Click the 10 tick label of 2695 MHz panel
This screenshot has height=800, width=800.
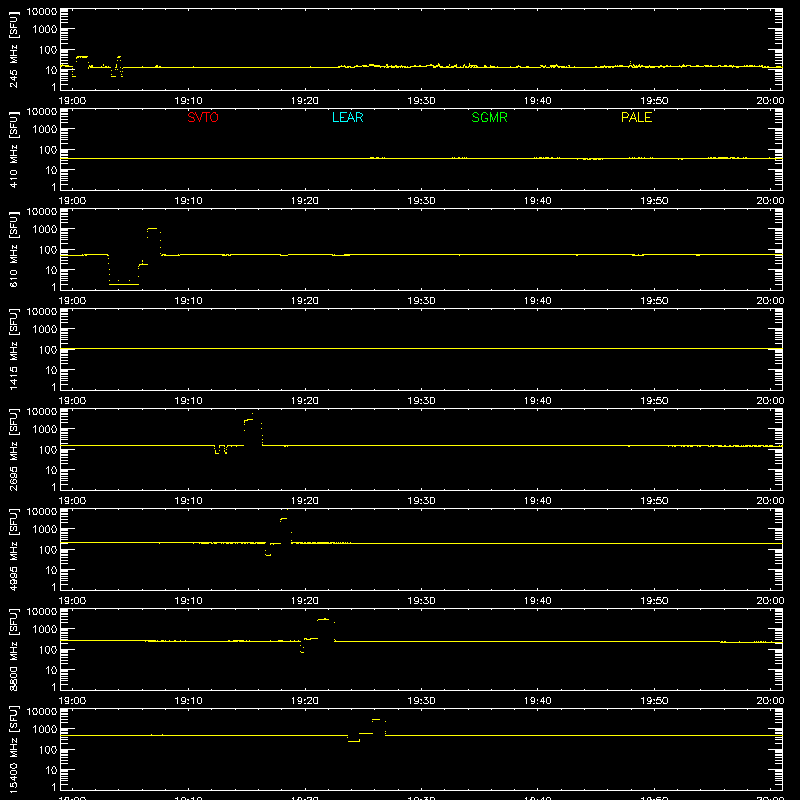[51, 470]
